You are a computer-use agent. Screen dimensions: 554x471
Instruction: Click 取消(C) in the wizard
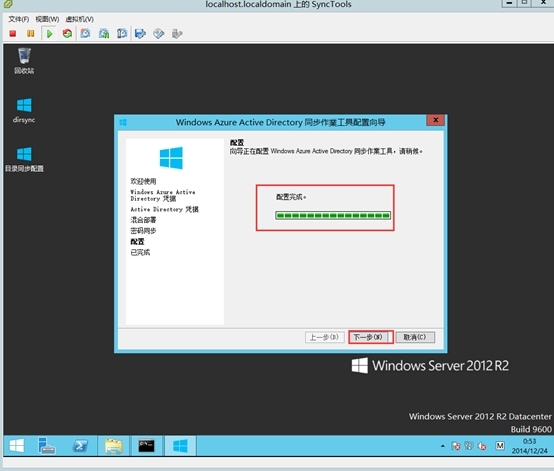(415, 337)
